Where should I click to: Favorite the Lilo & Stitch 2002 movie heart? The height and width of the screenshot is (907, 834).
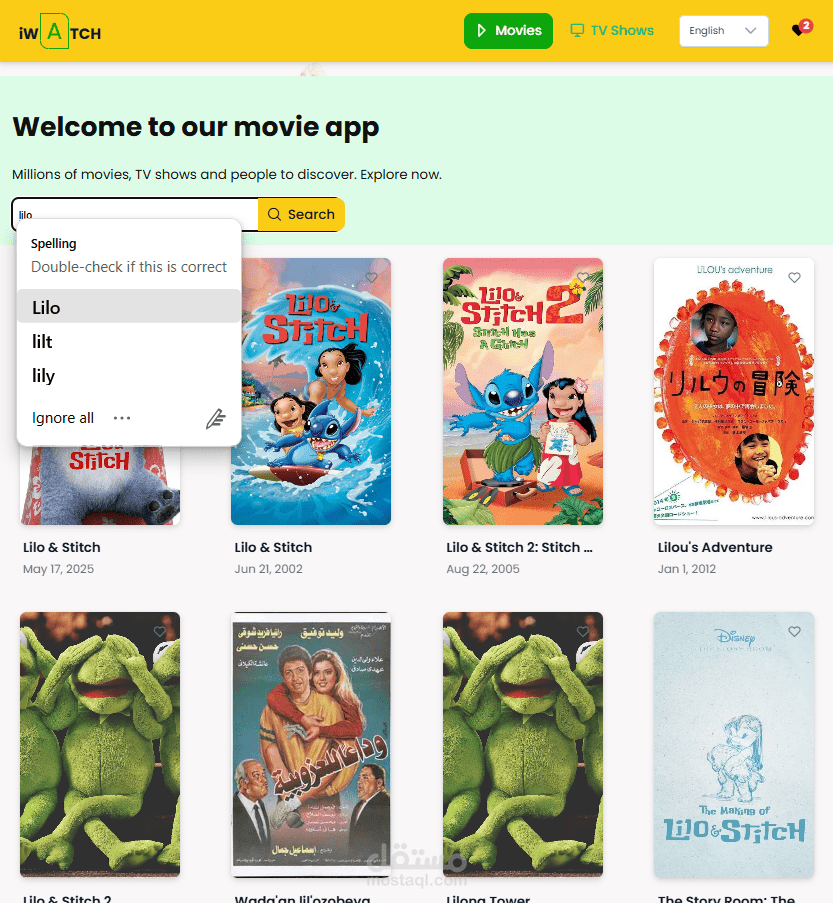tap(371, 278)
